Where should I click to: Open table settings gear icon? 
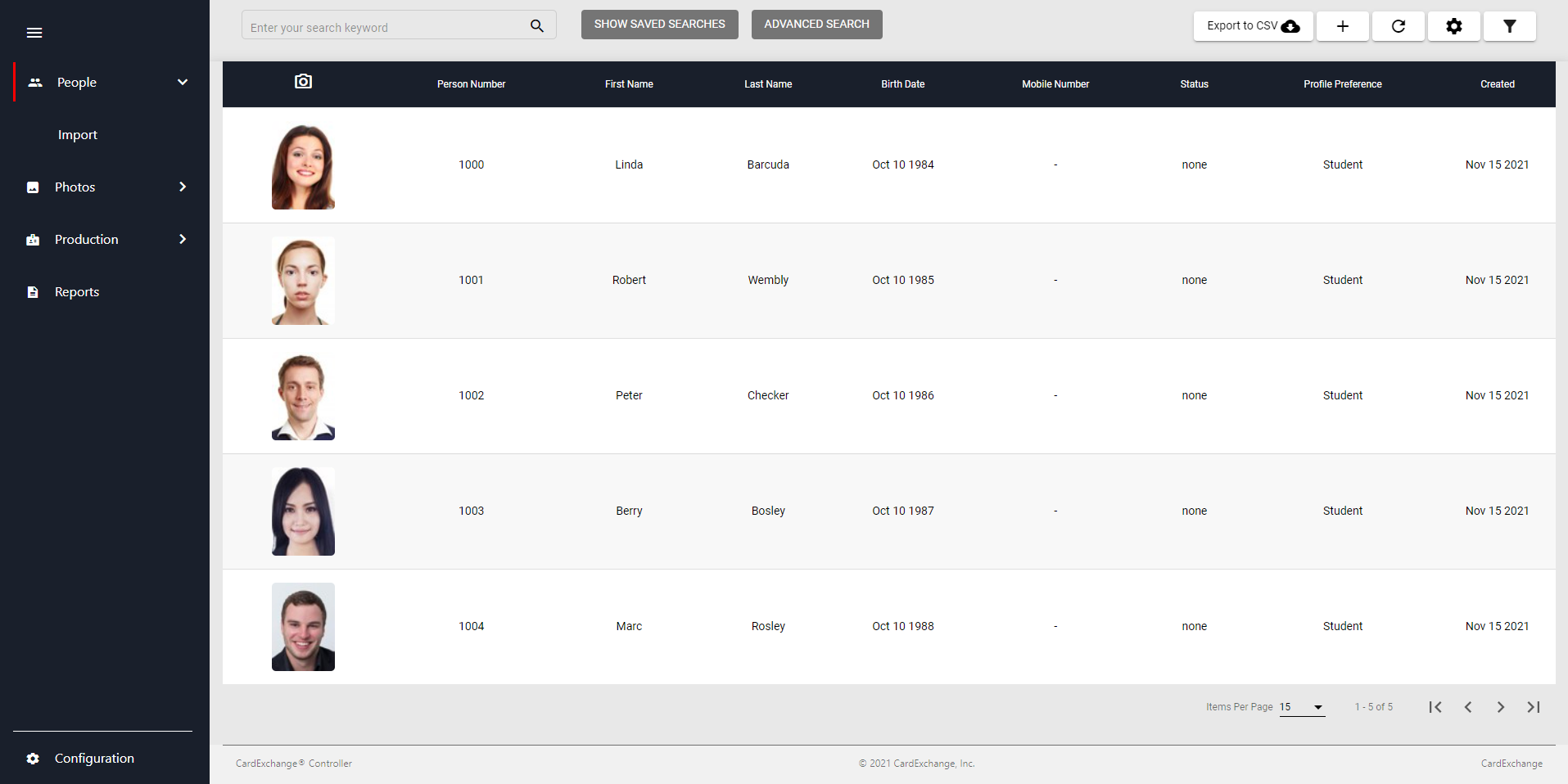pyautogui.click(x=1453, y=26)
